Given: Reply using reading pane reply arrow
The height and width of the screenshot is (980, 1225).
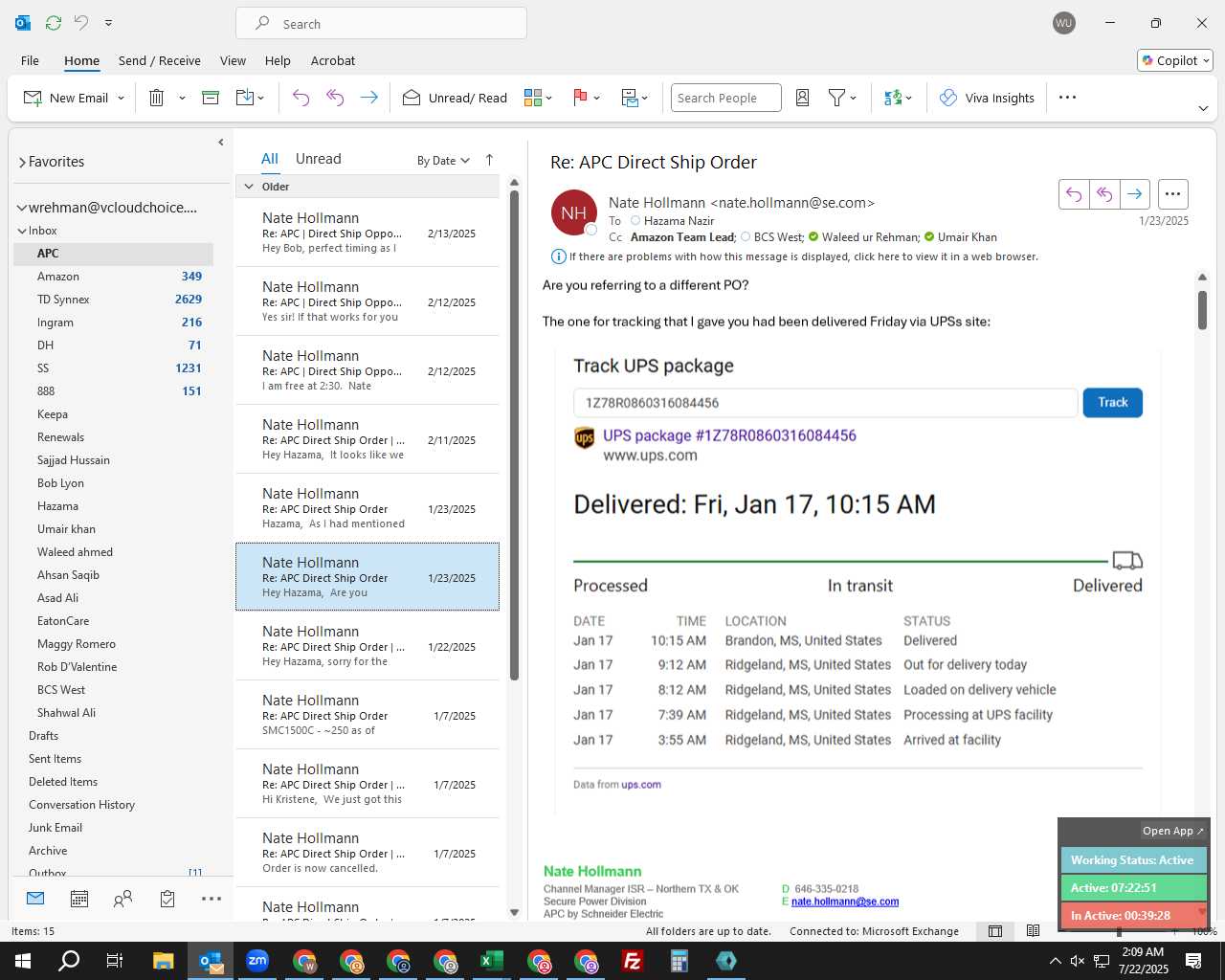Looking at the screenshot, I should [x=1074, y=194].
